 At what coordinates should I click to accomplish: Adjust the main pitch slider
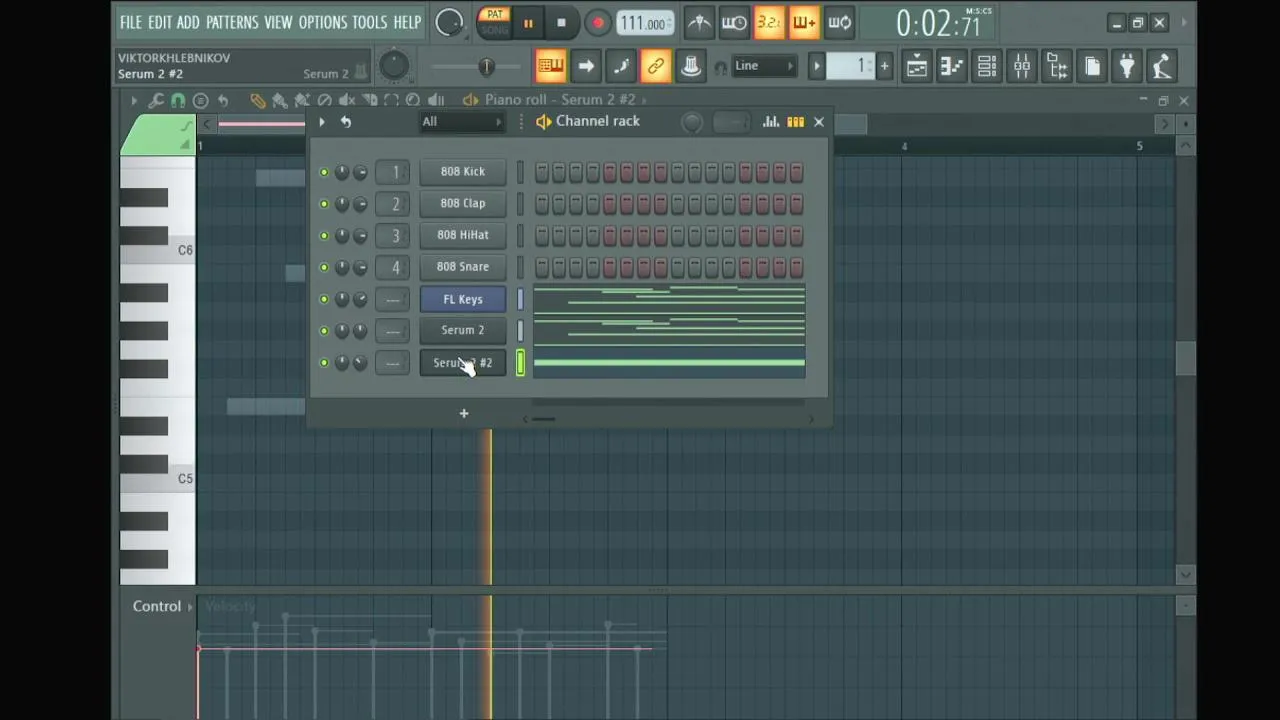coord(486,67)
